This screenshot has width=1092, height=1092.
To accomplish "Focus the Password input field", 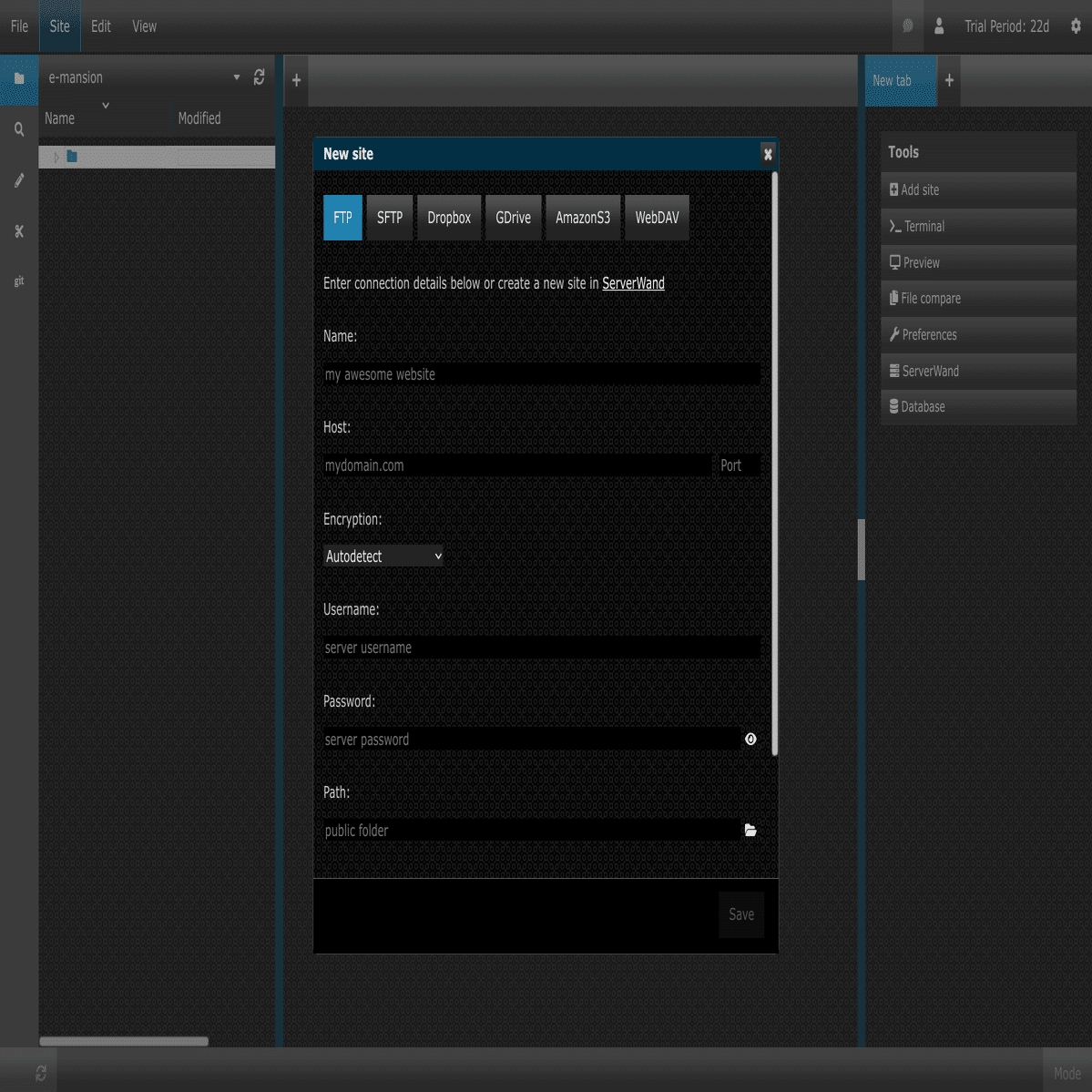I will (532, 739).
